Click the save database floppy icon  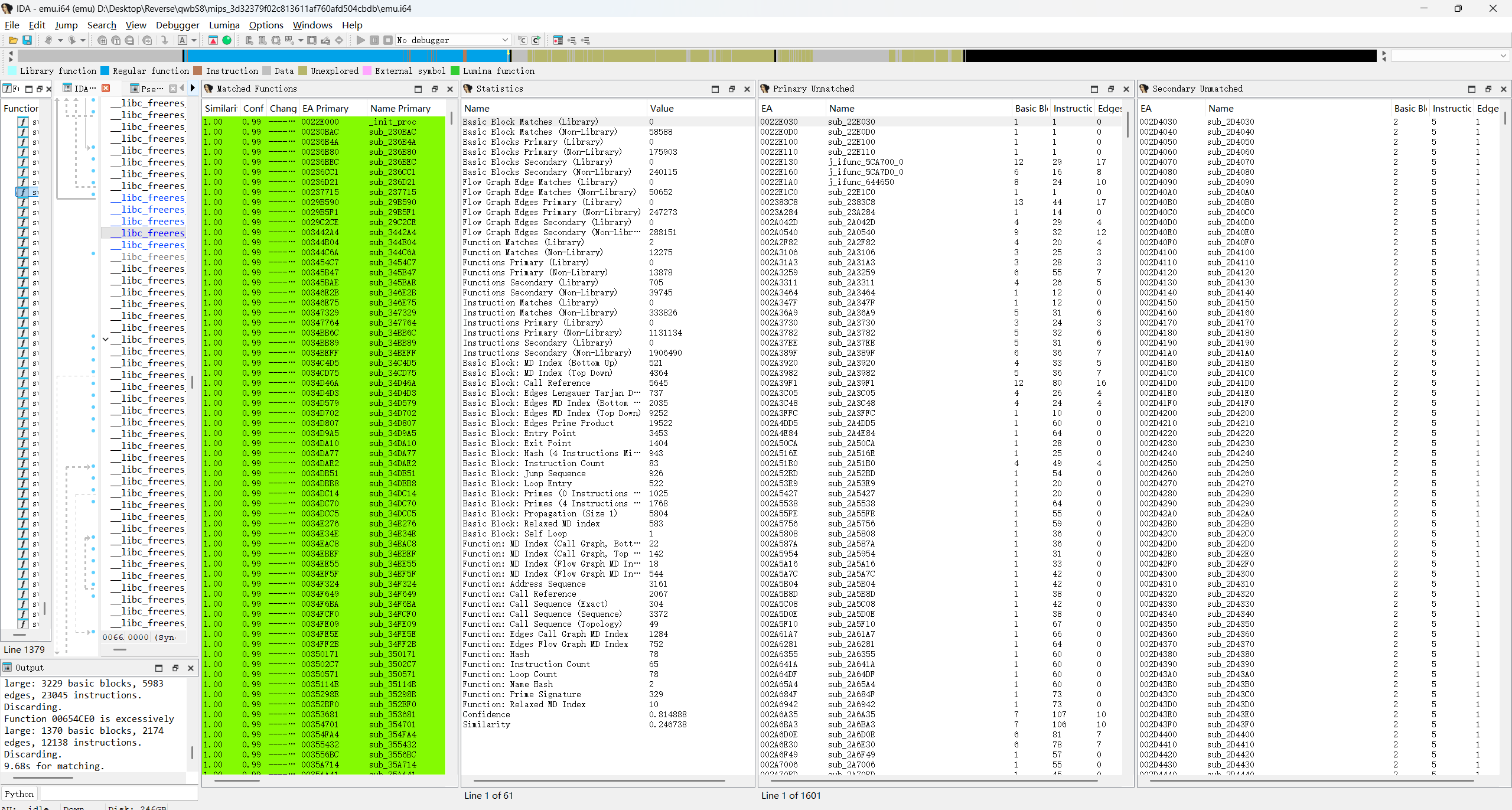pos(27,40)
